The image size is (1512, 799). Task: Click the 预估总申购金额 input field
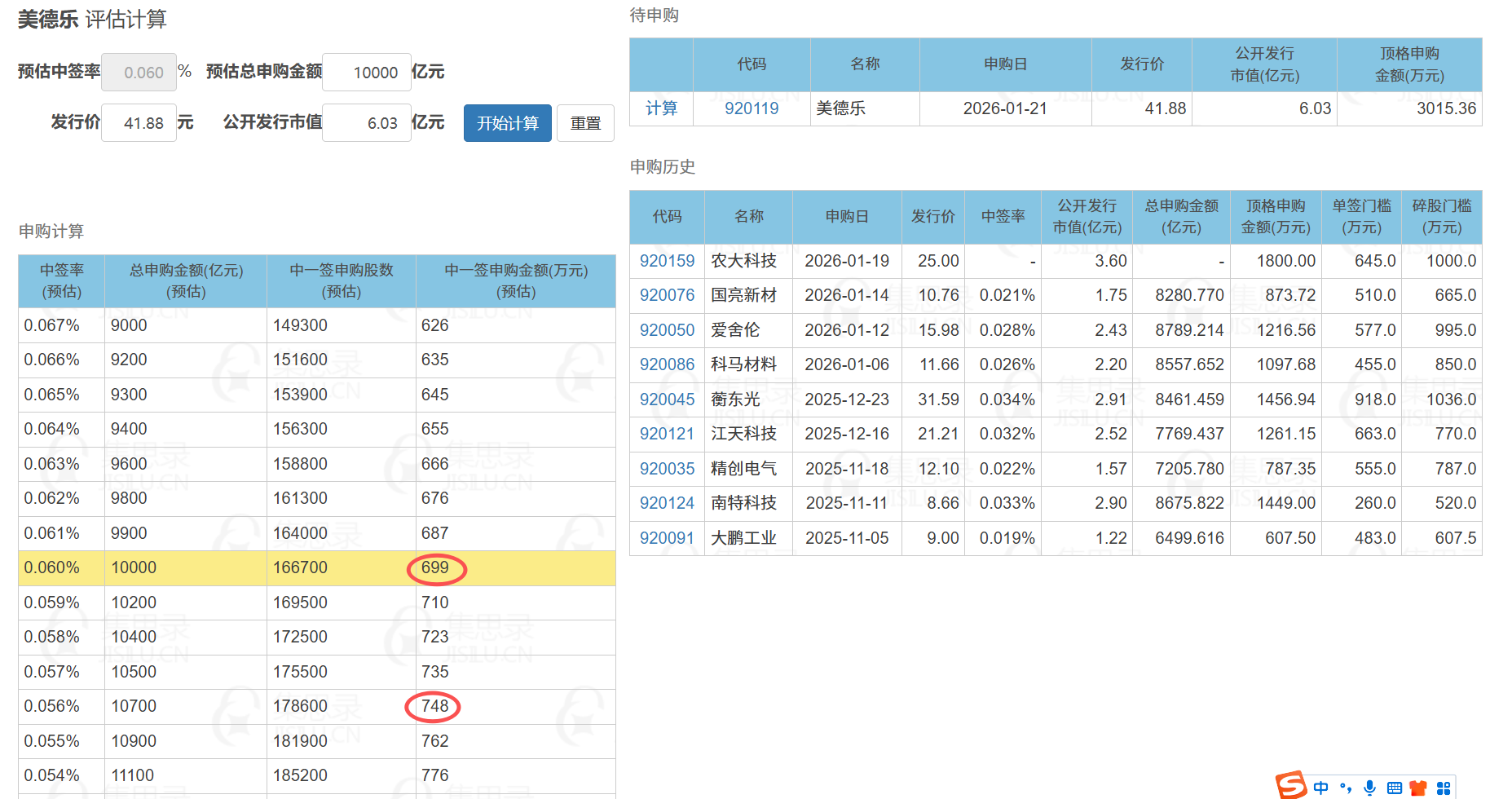tap(367, 73)
